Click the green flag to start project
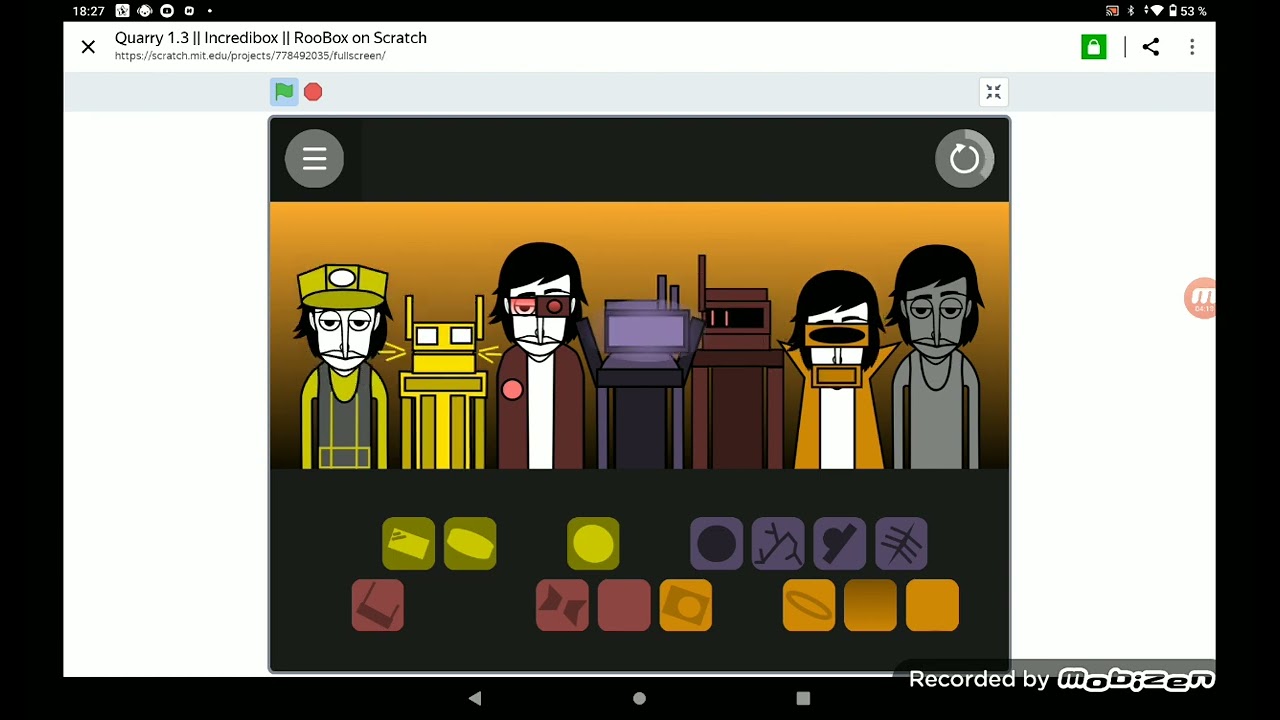Viewport: 1280px width, 720px height. [284, 92]
